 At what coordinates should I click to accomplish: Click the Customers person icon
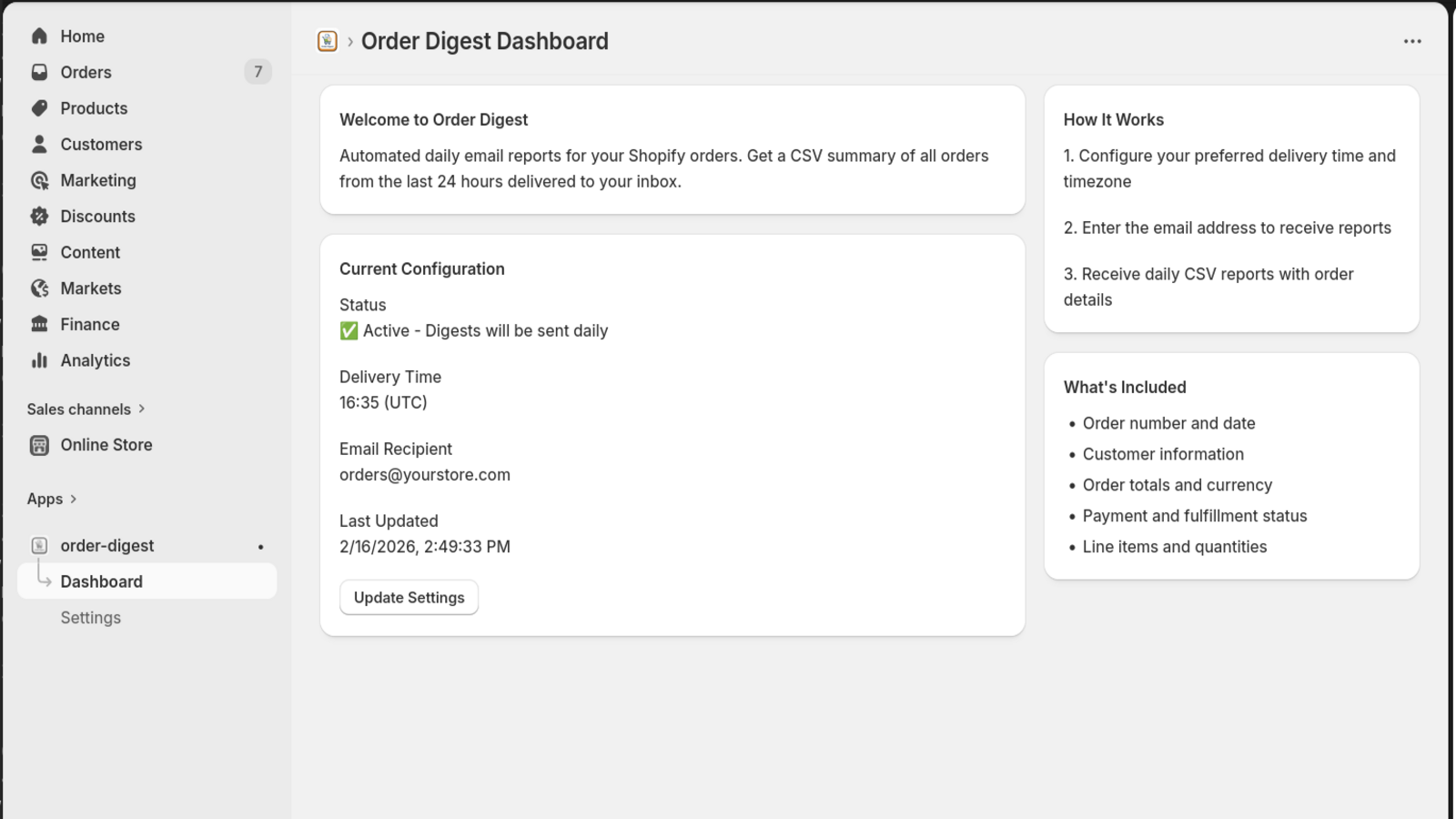39,144
